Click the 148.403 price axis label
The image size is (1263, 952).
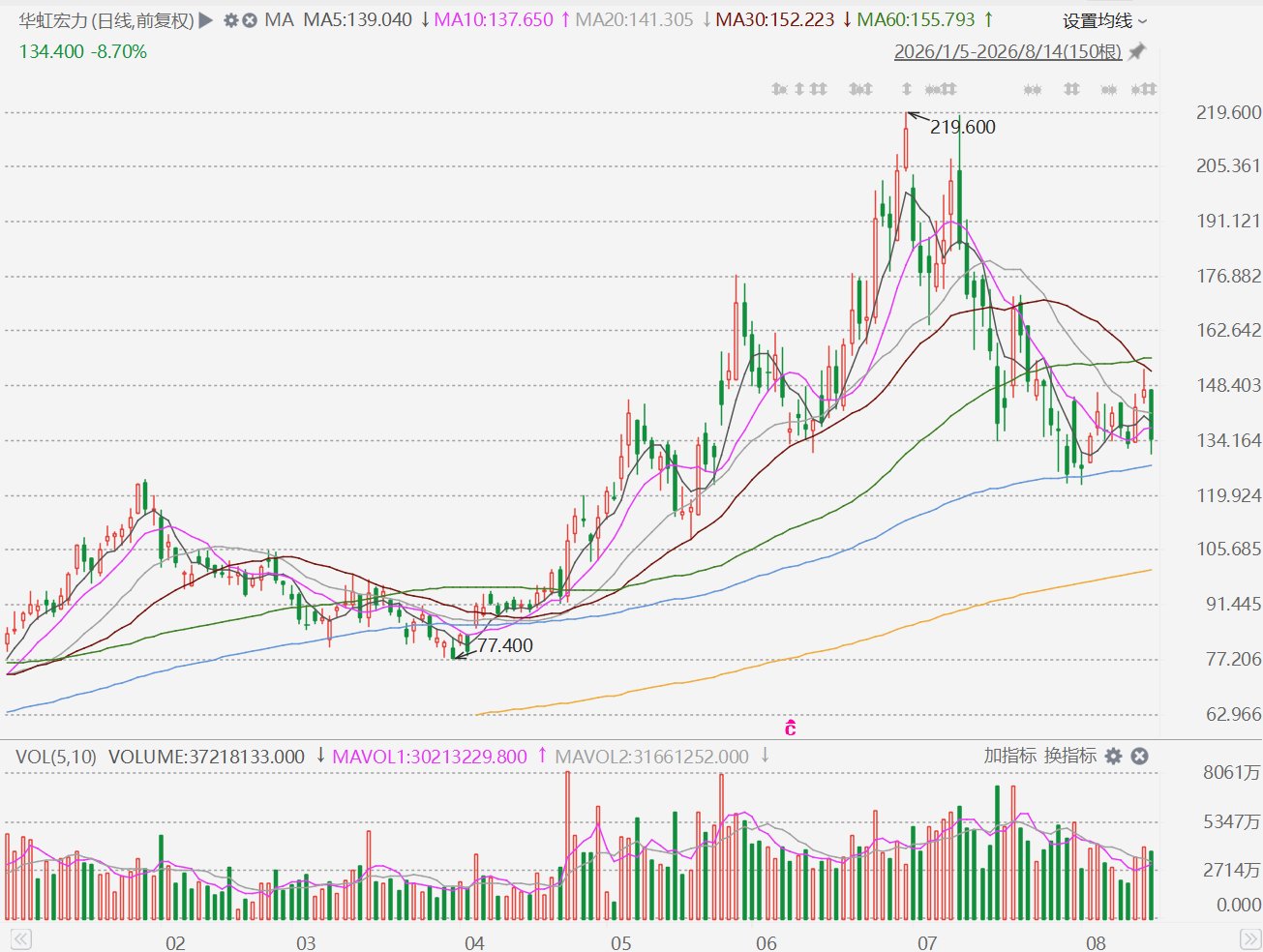pos(1228,385)
